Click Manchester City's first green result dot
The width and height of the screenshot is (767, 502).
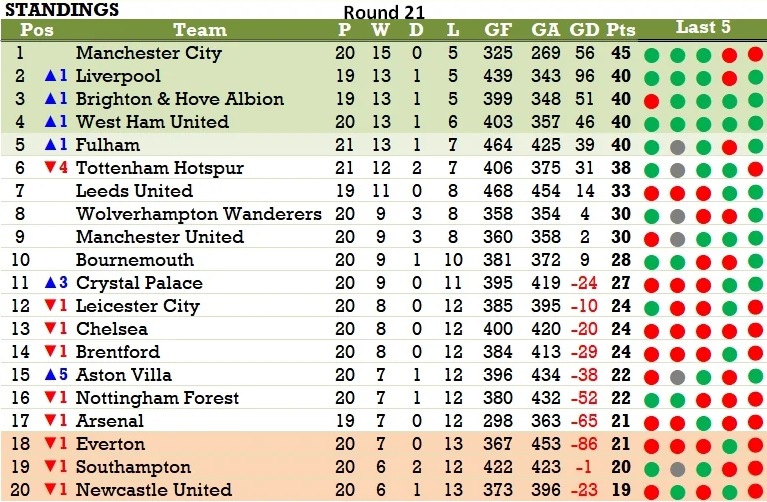(652, 55)
